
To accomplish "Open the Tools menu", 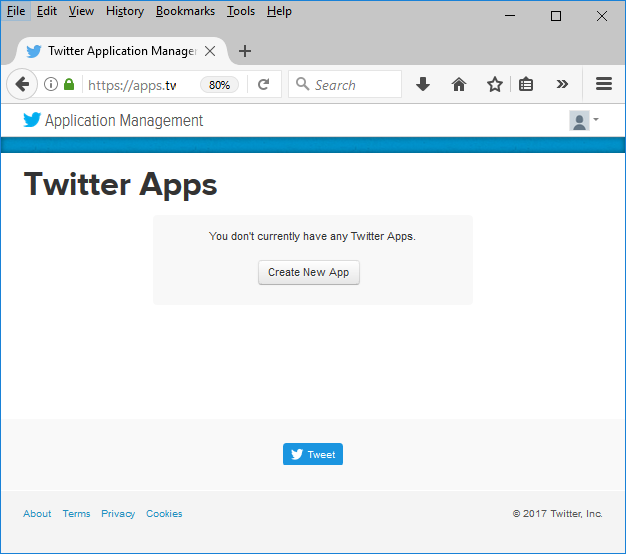I will pos(241,11).
